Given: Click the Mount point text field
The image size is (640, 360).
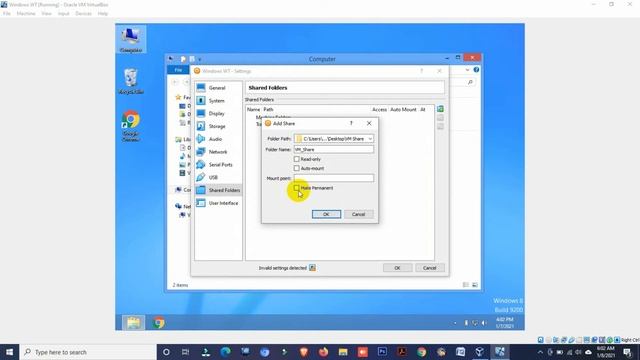Looking at the screenshot, I should click(333, 178).
